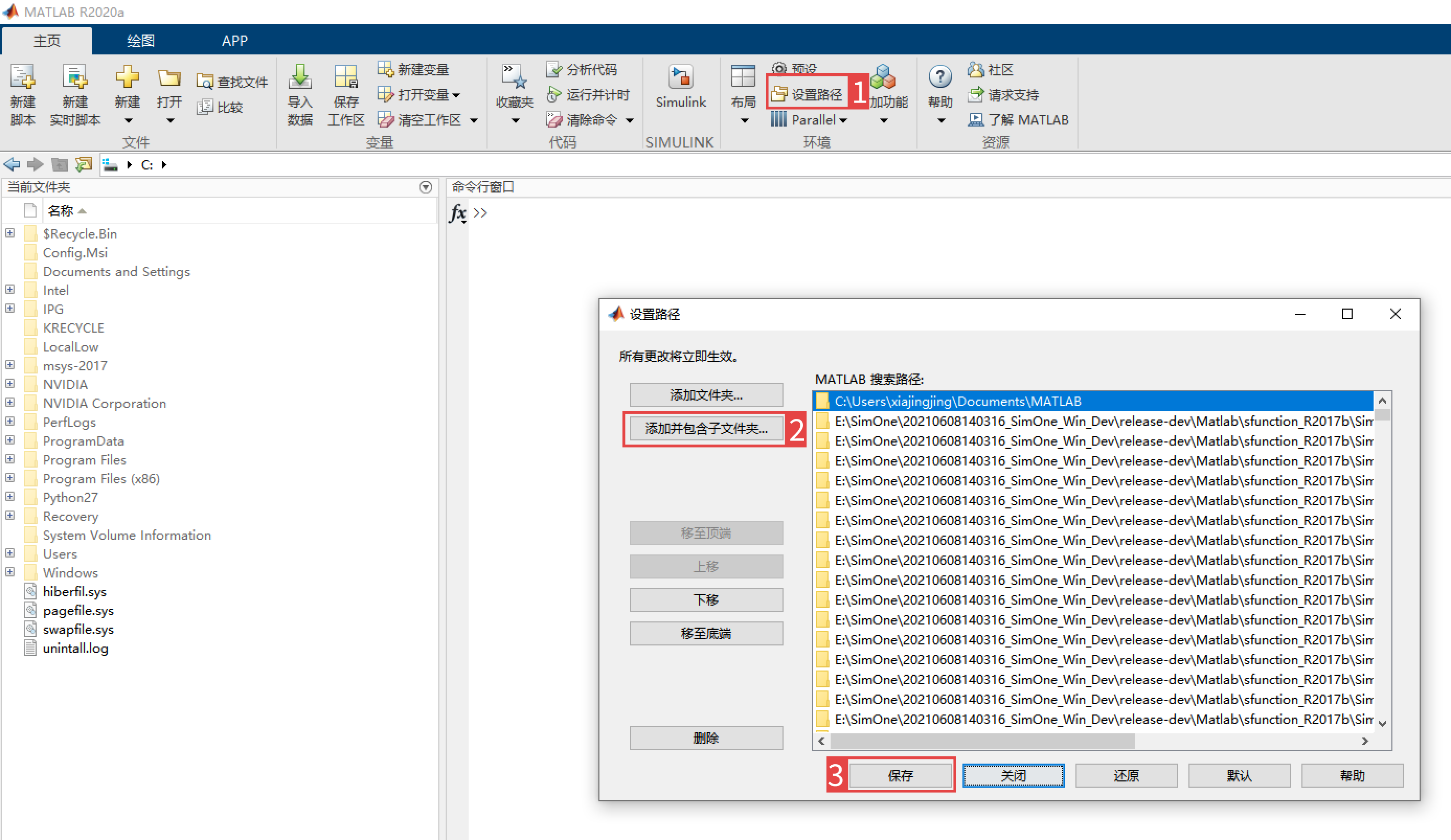The image size is (1451, 840).
Task: Select the Documents and Settings folder
Action: pyautogui.click(x=116, y=271)
